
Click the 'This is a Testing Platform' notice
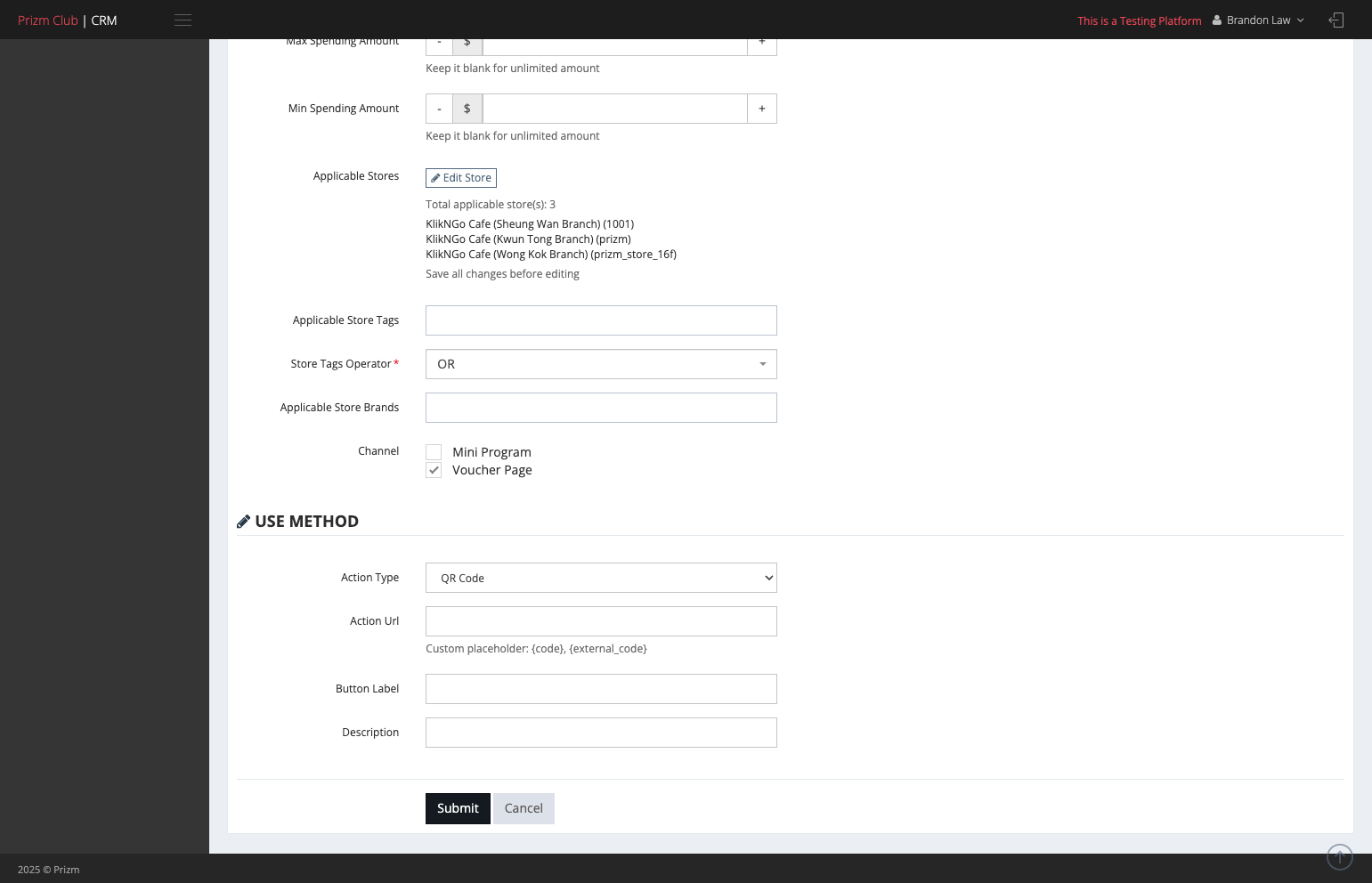(x=1140, y=21)
